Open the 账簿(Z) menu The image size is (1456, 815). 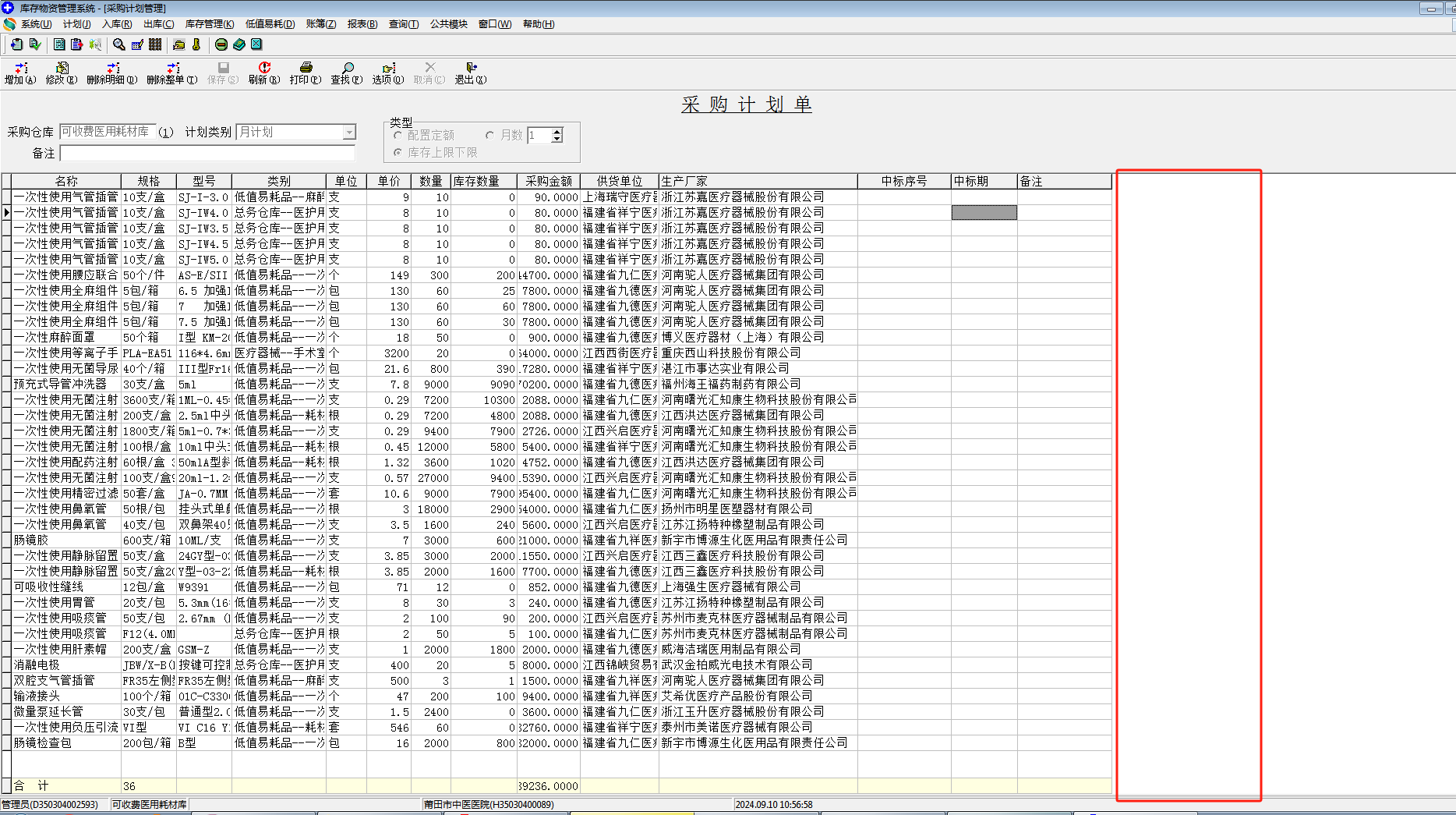click(x=321, y=24)
